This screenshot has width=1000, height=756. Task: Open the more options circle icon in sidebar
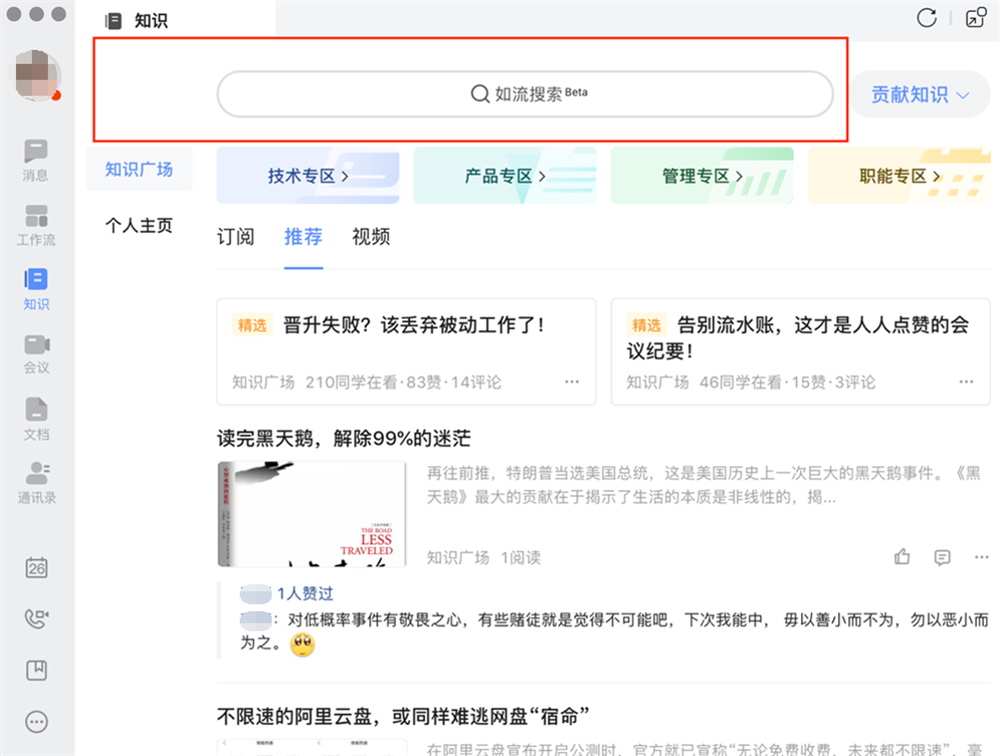pos(36,722)
